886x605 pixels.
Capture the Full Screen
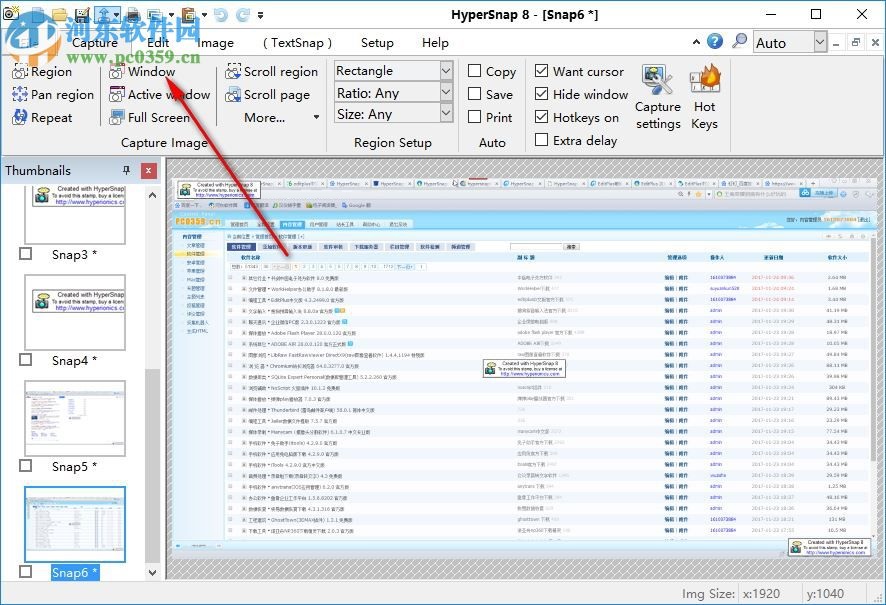[149, 118]
